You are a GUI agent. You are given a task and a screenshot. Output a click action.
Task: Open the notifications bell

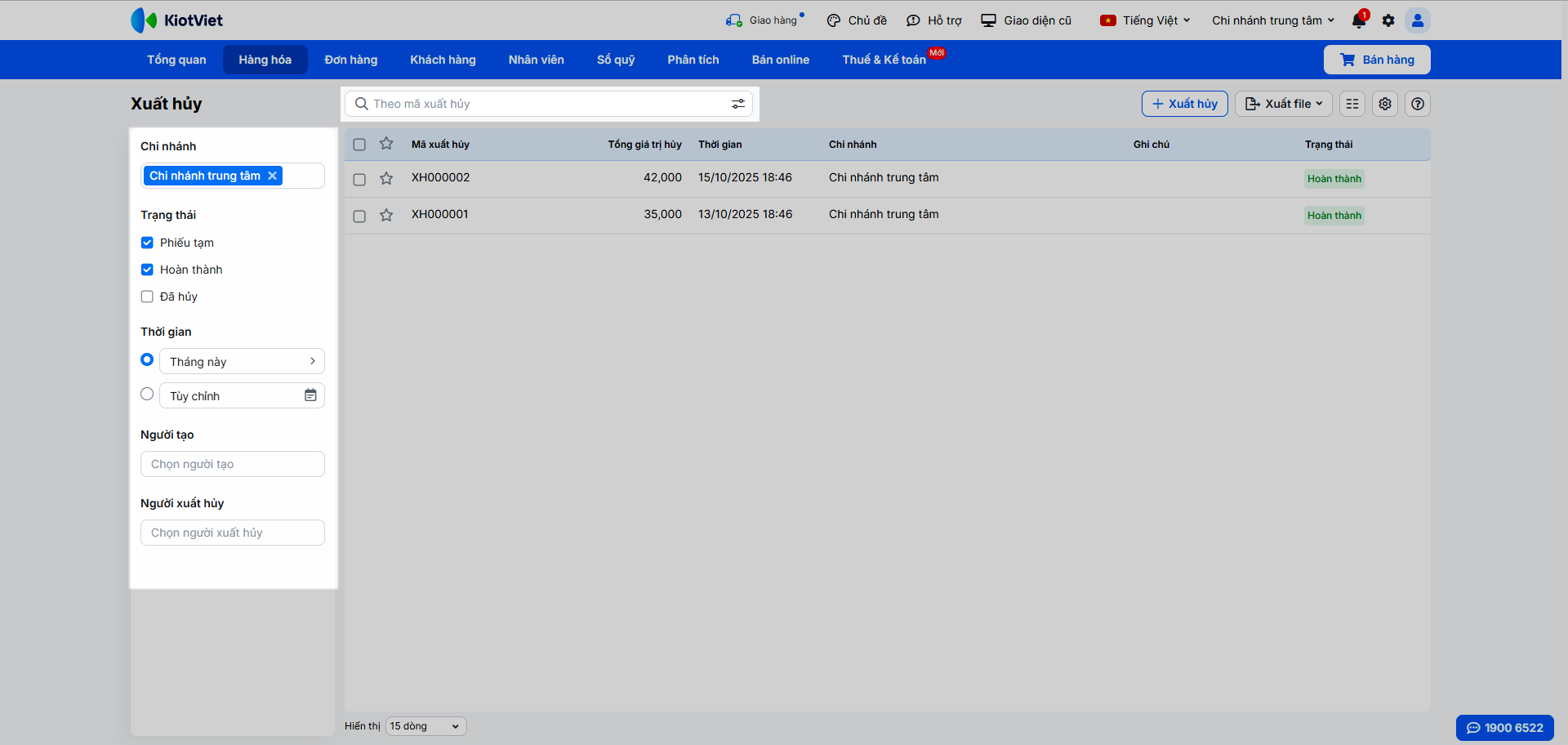tap(1359, 20)
